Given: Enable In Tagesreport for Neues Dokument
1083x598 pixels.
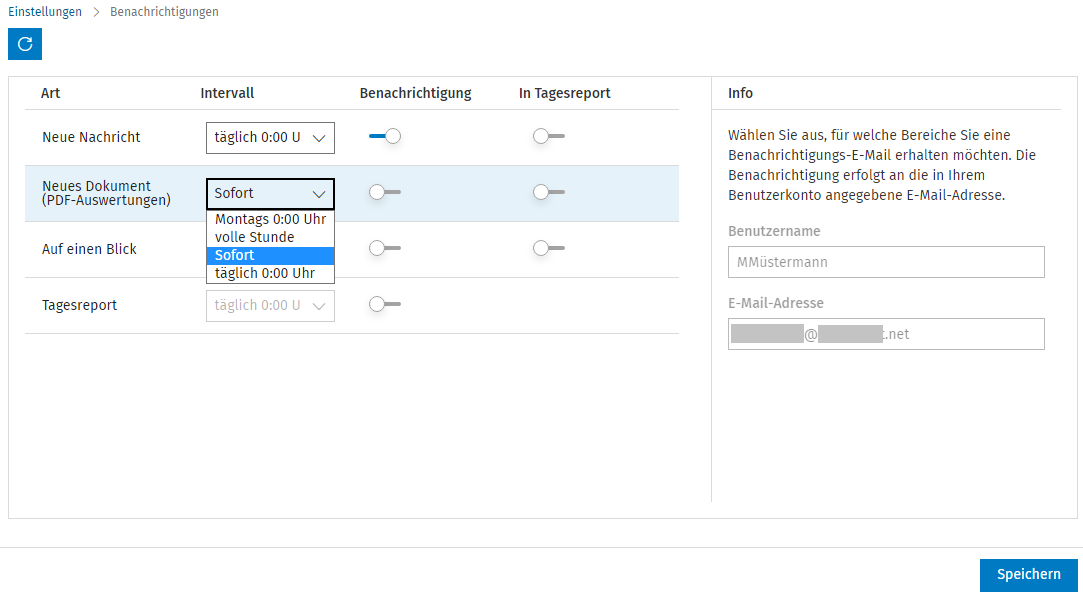Looking at the screenshot, I should click(x=549, y=193).
